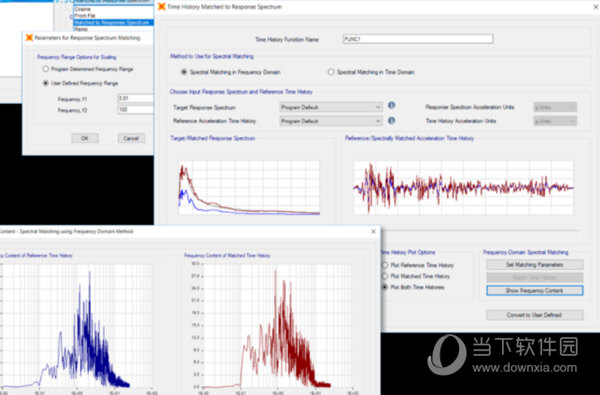The height and width of the screenshot is (395, 600).
Task: Select Plot Matched Time History option
Action: [x=385, y=276]
